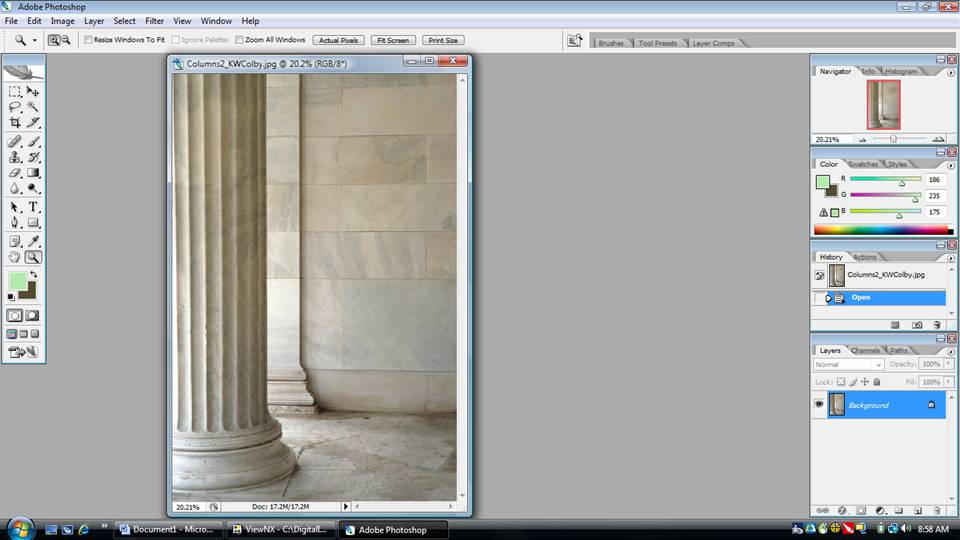Select the Rectangular Marquee tool

[x=15, y=91]
